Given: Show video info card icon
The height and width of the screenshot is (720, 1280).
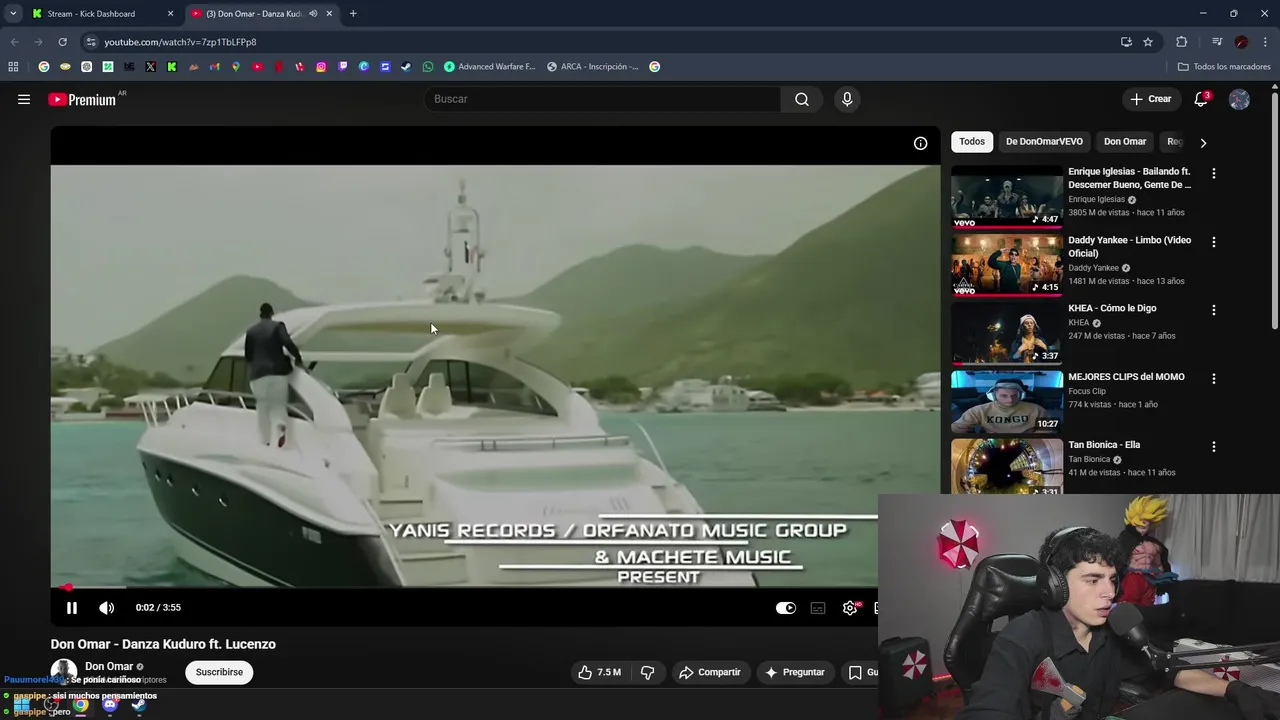Looking at the screenshot, I should tap(920, 143).
